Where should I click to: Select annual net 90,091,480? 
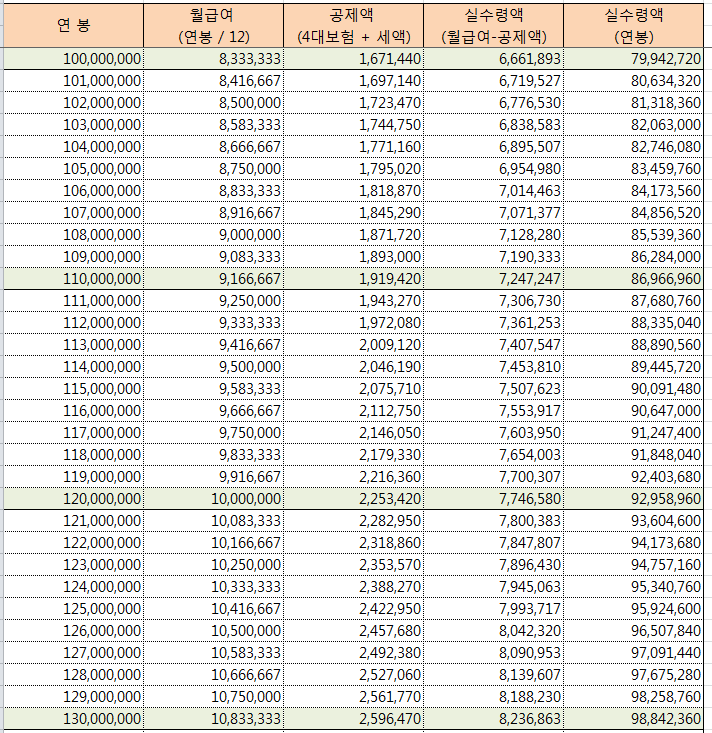tap(633, 388)
